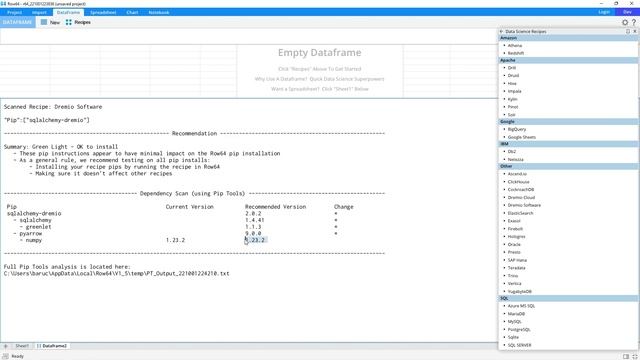The width and height of the screenshot is (640, 360).
Task: Toggle the bottom-right panel layout icon
Action: [x=626, y=356]
